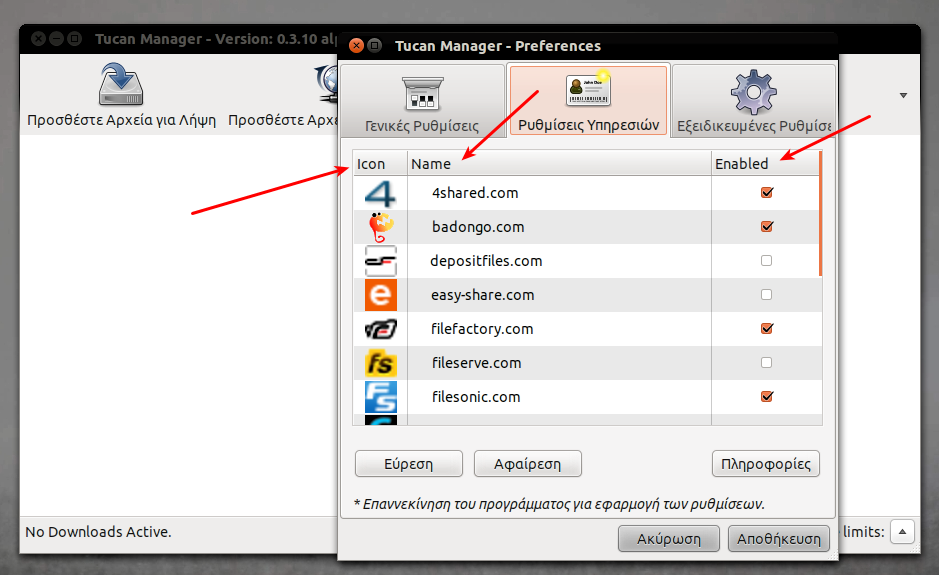Image resolution: width=939 pixels, height=575 pixels.
Task: Click the blue filesonic.com FS icon
Action: (x=380, y=397)
